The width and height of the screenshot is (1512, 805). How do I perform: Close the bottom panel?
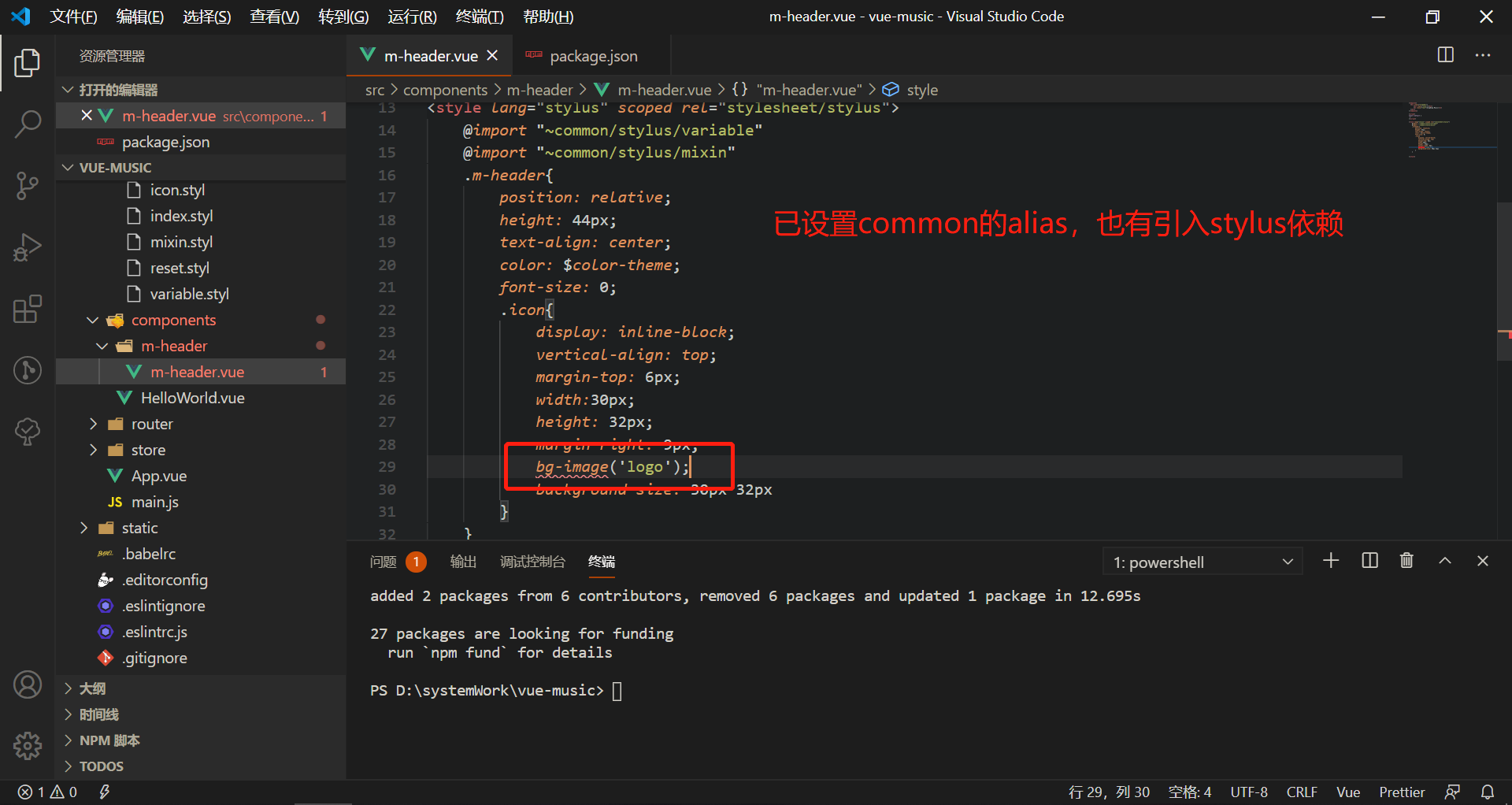[x=1483, y=561]
